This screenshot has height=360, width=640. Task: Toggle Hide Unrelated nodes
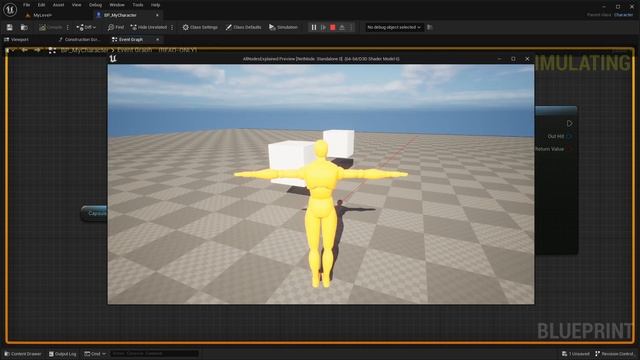(x=149, y=27)
